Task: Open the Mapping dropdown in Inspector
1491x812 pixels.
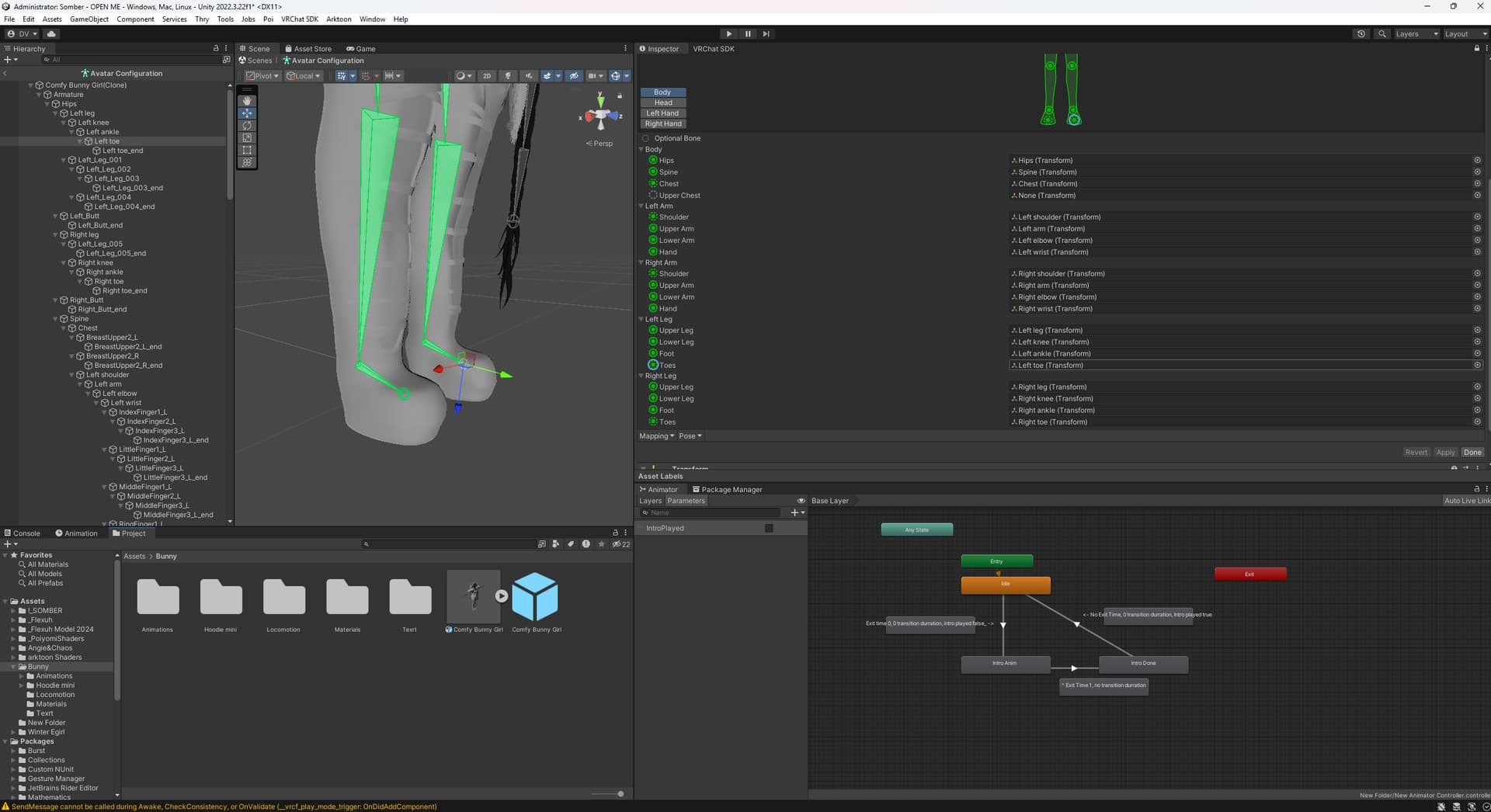Action: pyautogui.click(x=657, y=436)
